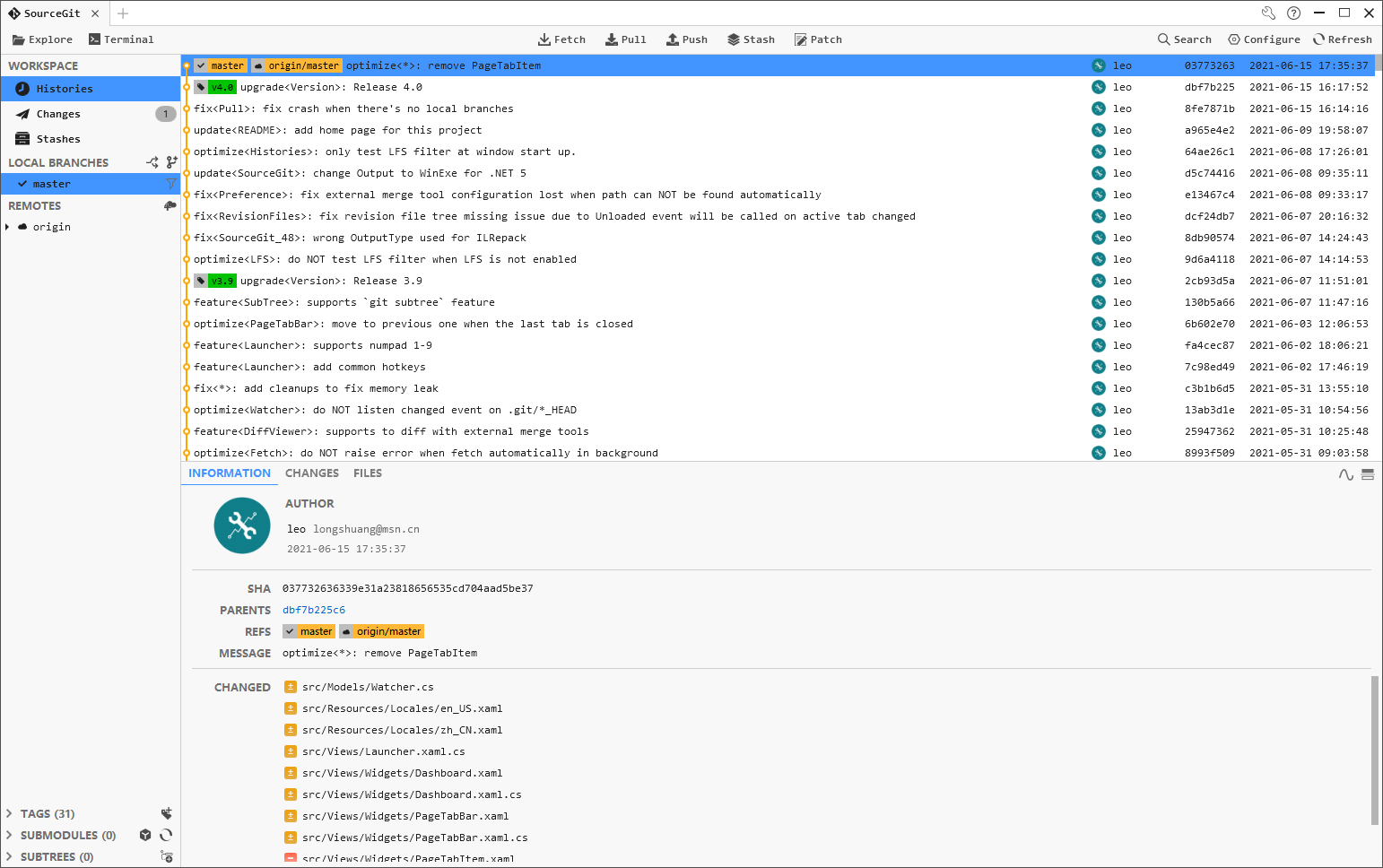Image resolution: width=1383 pixels, height=868 pixels.
Task: Click the Changes count badge showing 1
Action: point(166,114)
